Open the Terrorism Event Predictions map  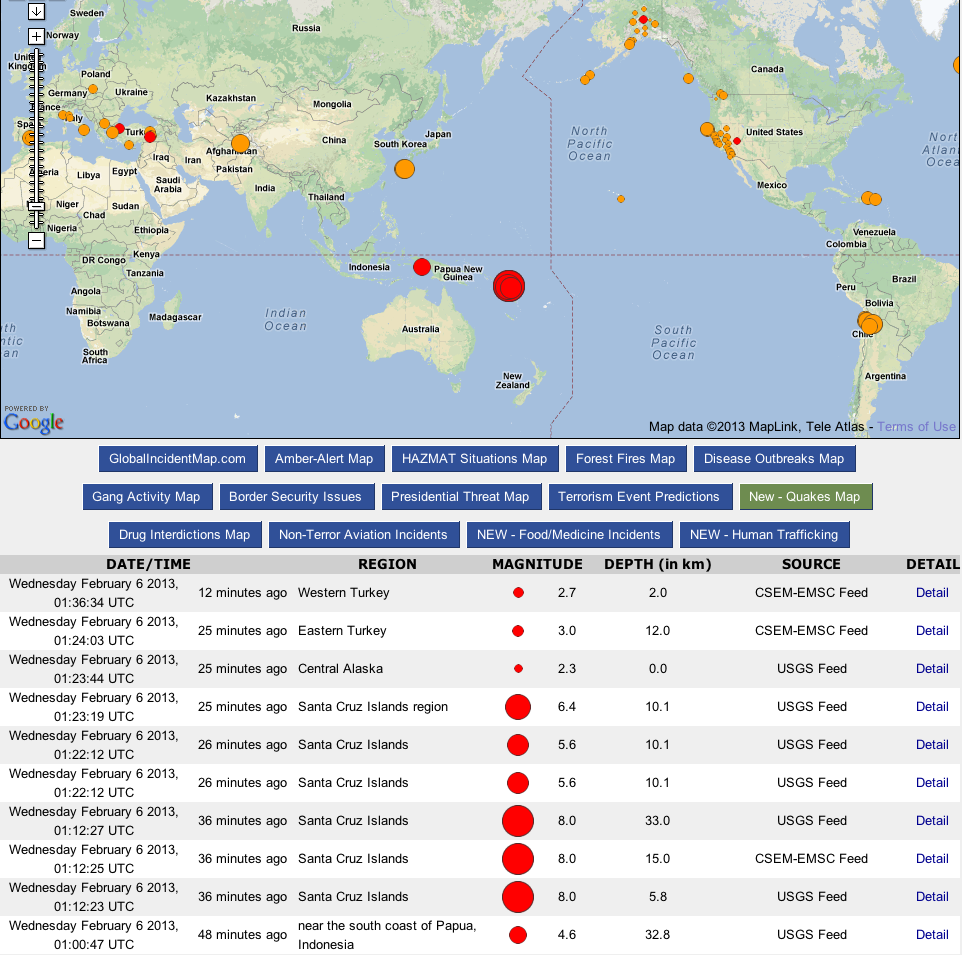tap(638, 497)
